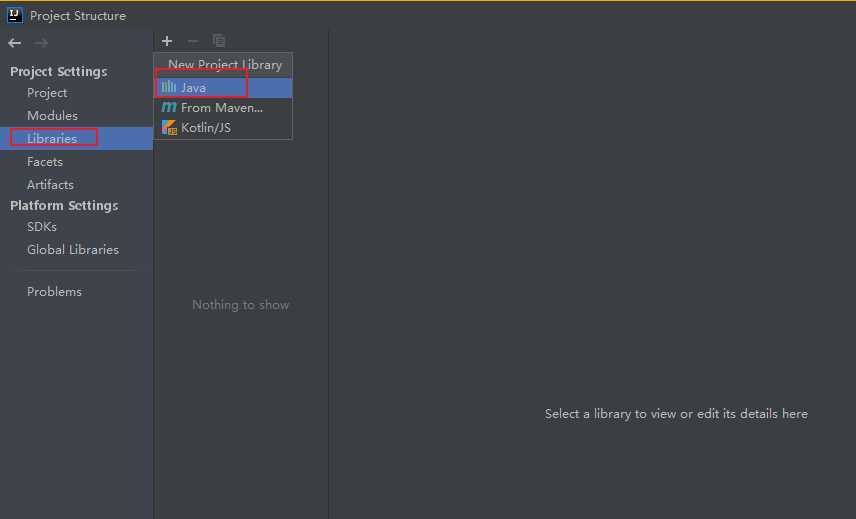Open the Artifacts section
Image resolution: width=856 pixels, height=519 pixels.
pos(50,184)
